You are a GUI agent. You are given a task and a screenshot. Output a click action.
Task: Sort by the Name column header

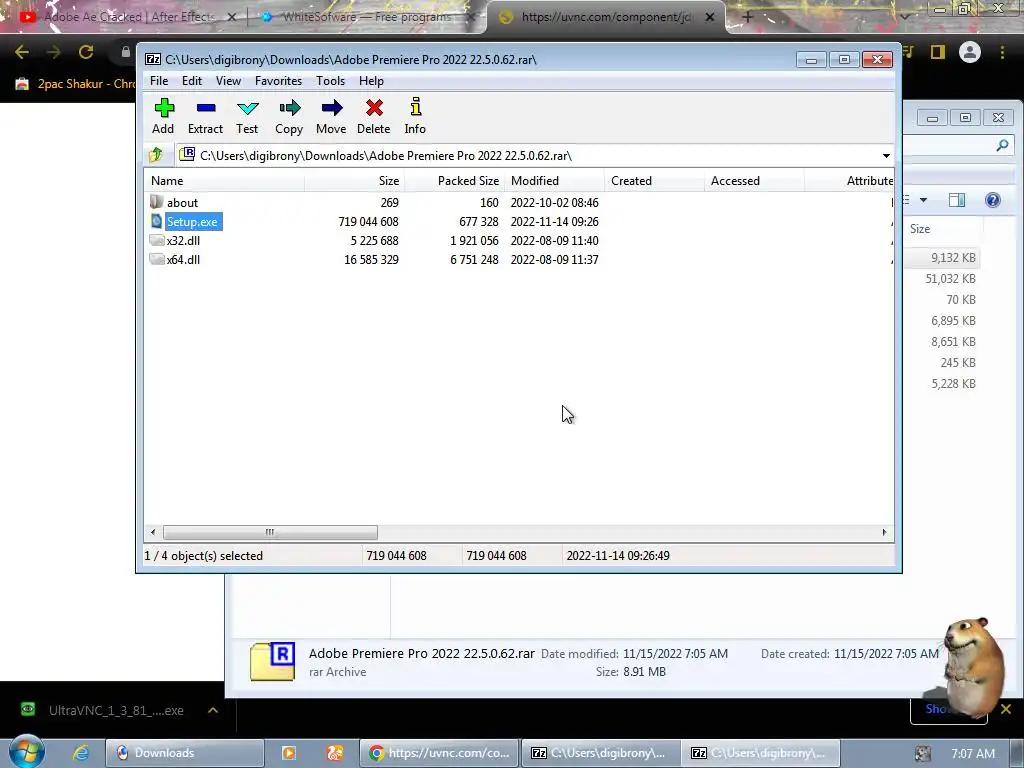(224, 181)
